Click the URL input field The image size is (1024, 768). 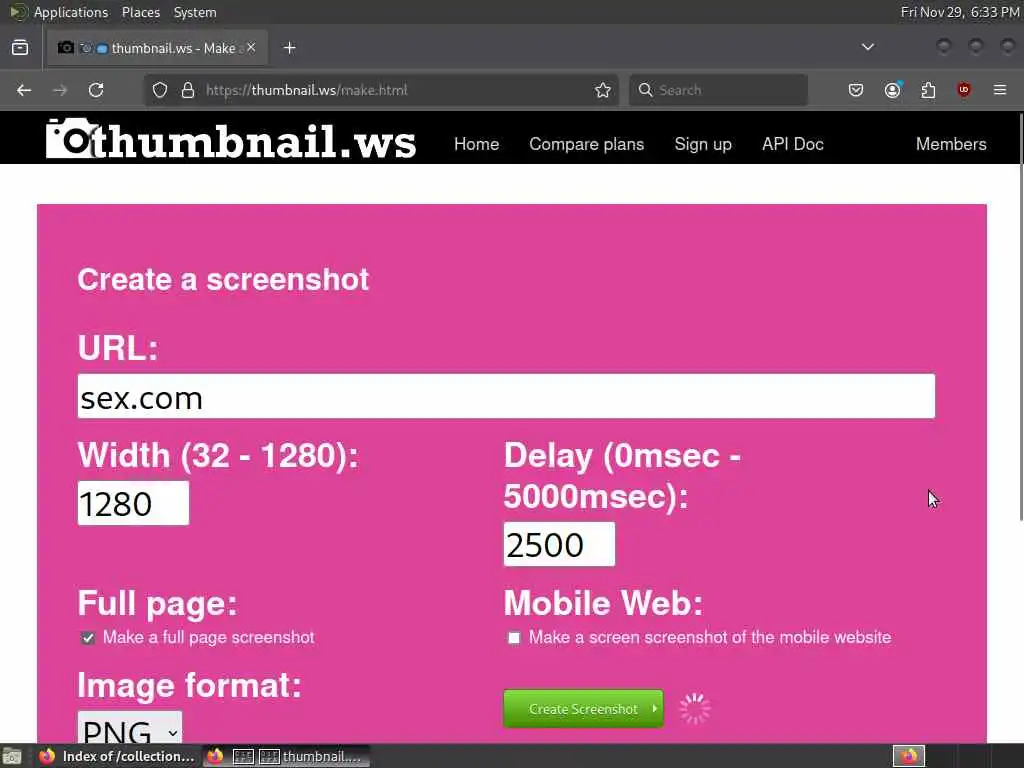tap(506, 396)
